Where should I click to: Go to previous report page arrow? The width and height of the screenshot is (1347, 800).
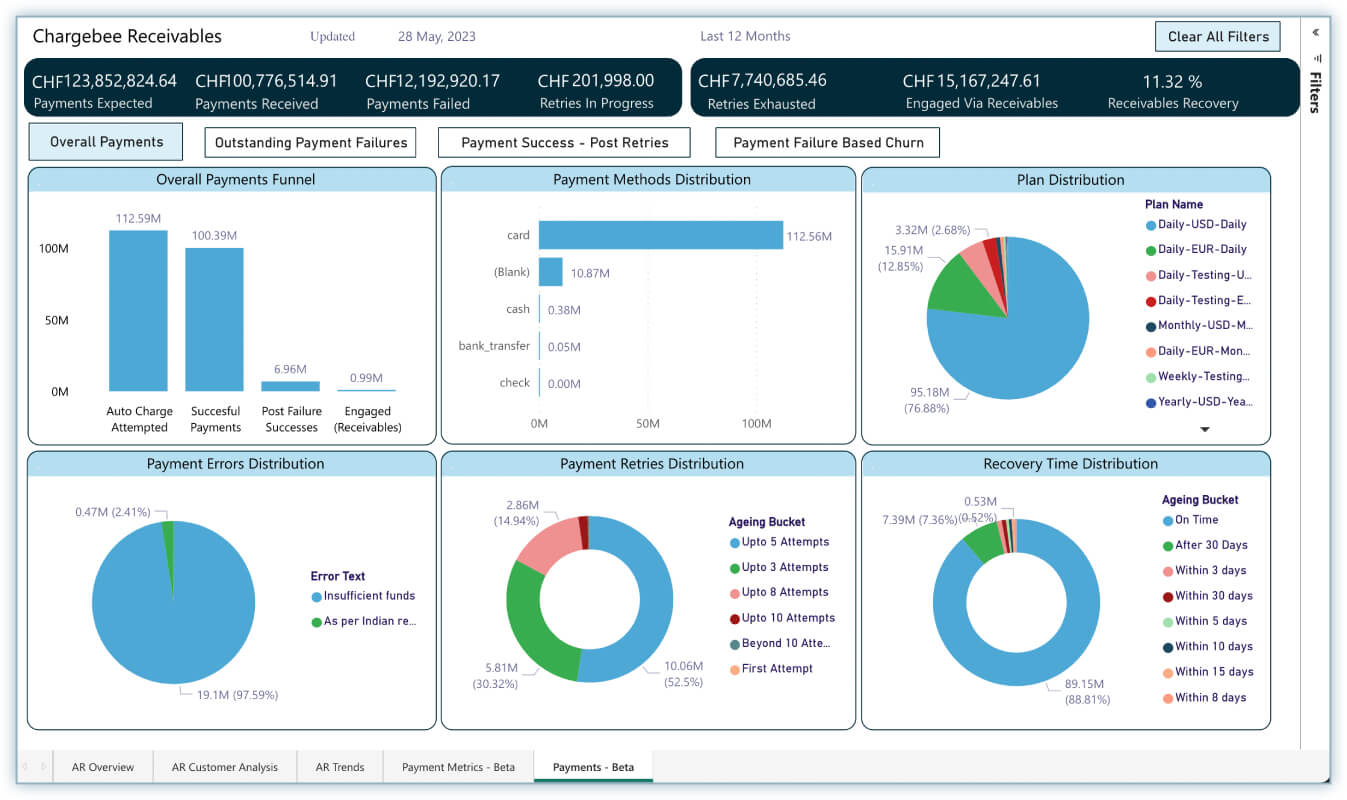pyautogui.click(x=26, y=767)
